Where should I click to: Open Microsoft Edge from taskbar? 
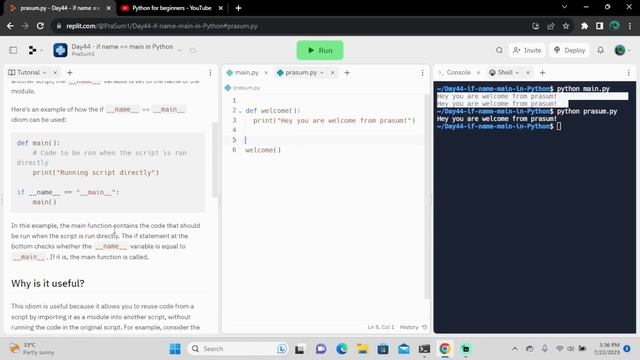point(342,349)
